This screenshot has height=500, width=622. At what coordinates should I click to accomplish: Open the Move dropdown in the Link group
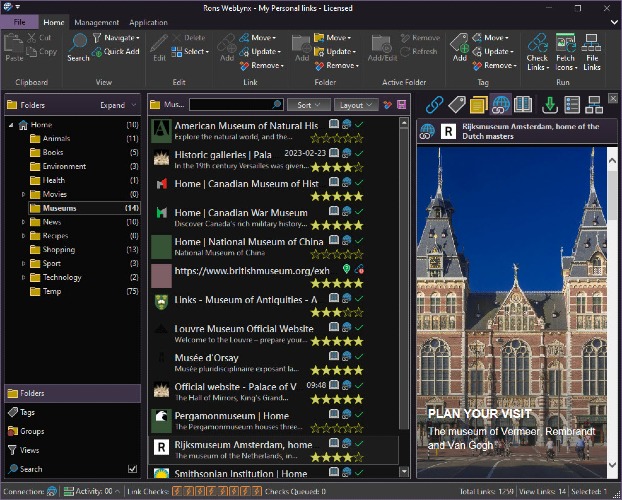point(257,38)
